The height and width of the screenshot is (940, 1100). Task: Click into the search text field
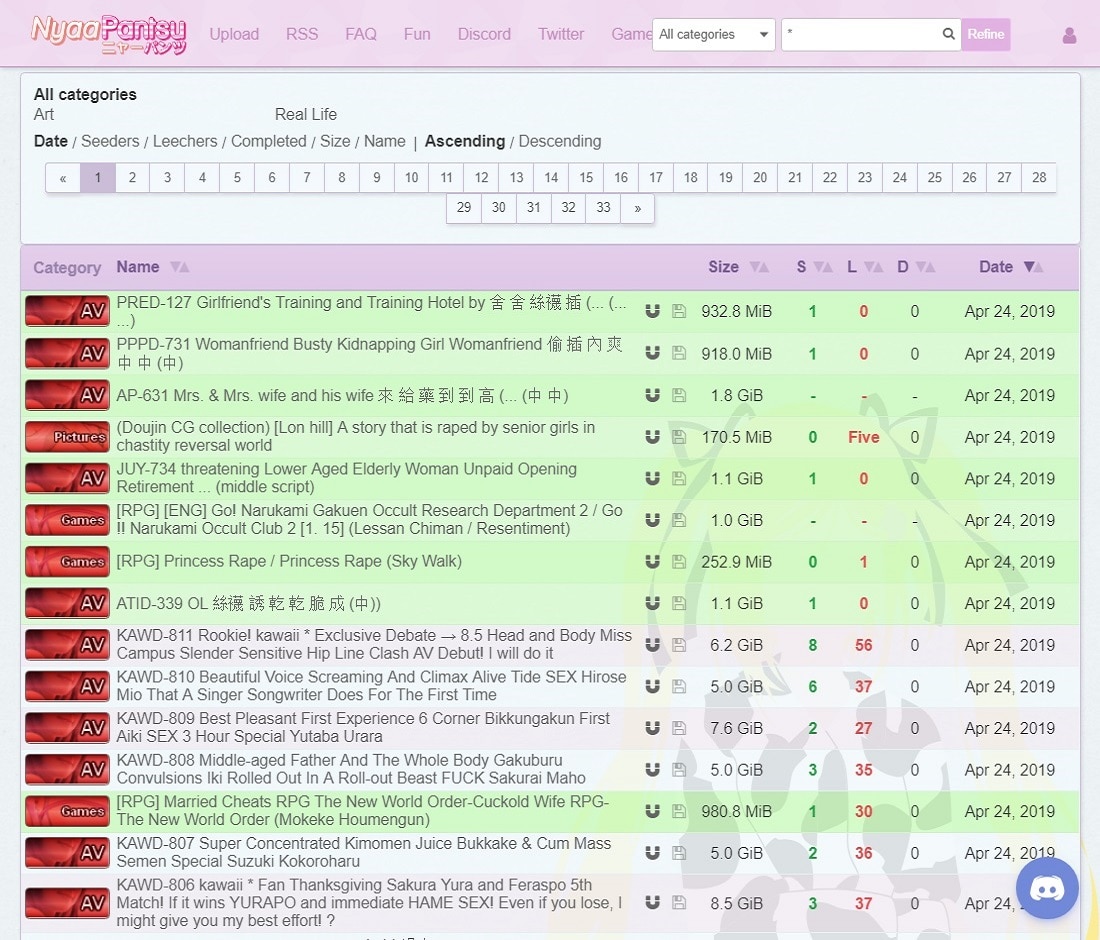click(x=860, y=34)
